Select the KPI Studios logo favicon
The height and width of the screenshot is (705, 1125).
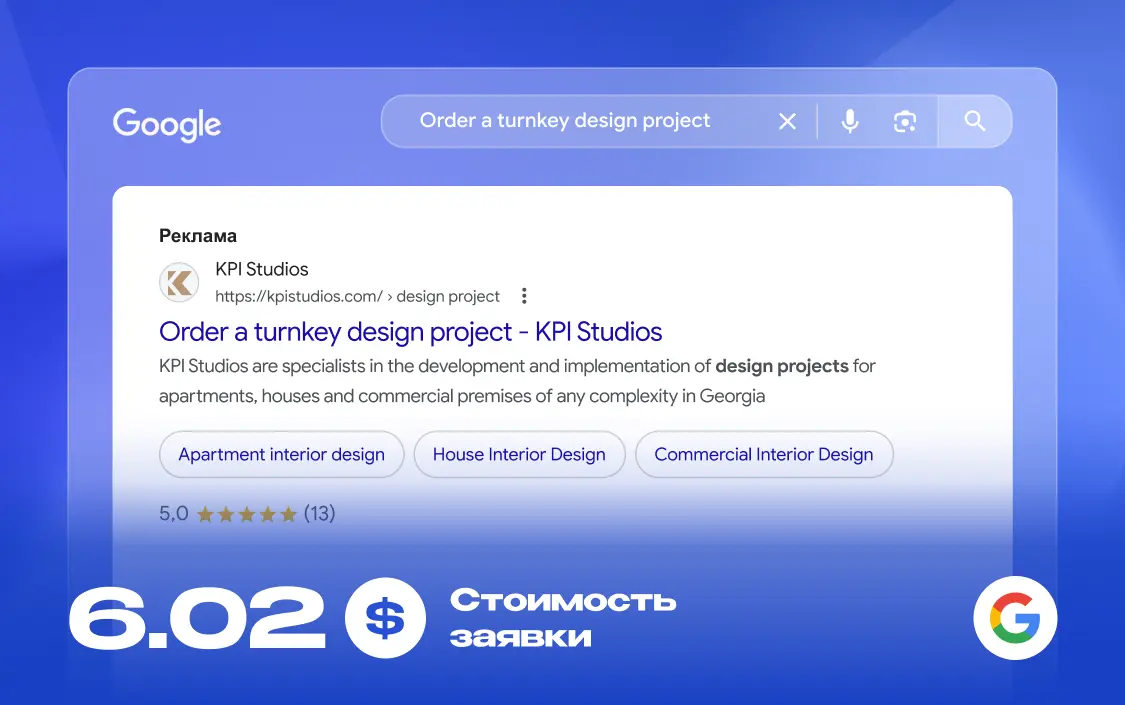click(179, 282)
